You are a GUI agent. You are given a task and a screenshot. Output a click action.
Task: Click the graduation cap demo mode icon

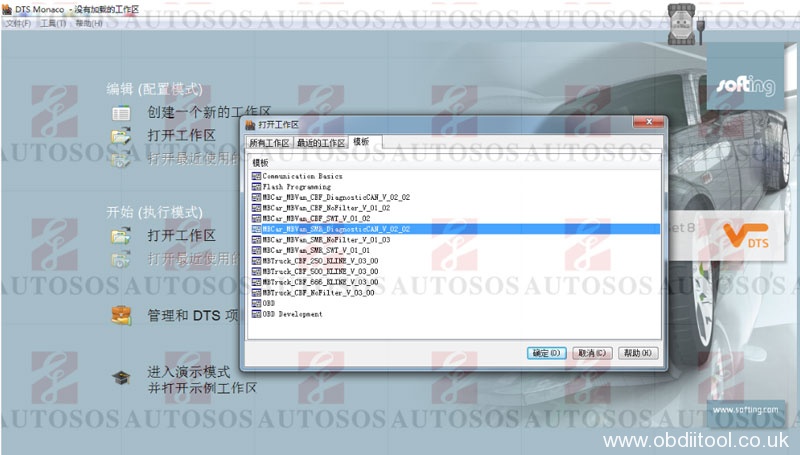click(x=121, y=378)
